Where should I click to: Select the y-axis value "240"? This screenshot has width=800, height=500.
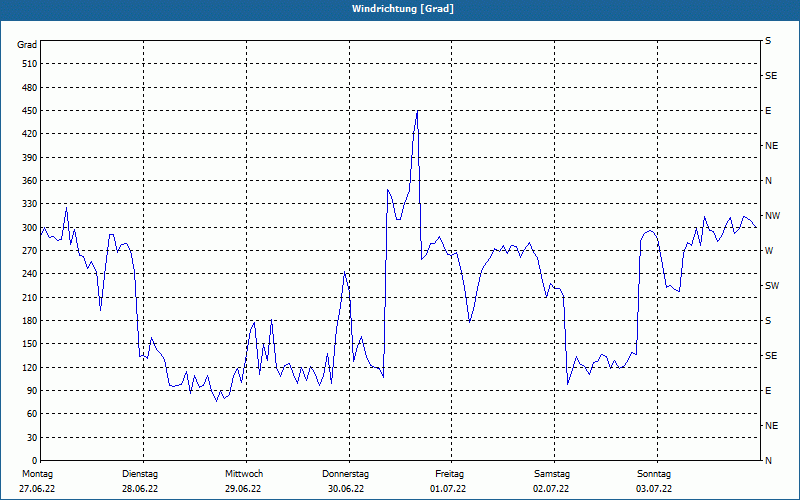click(x=30, y=274)
